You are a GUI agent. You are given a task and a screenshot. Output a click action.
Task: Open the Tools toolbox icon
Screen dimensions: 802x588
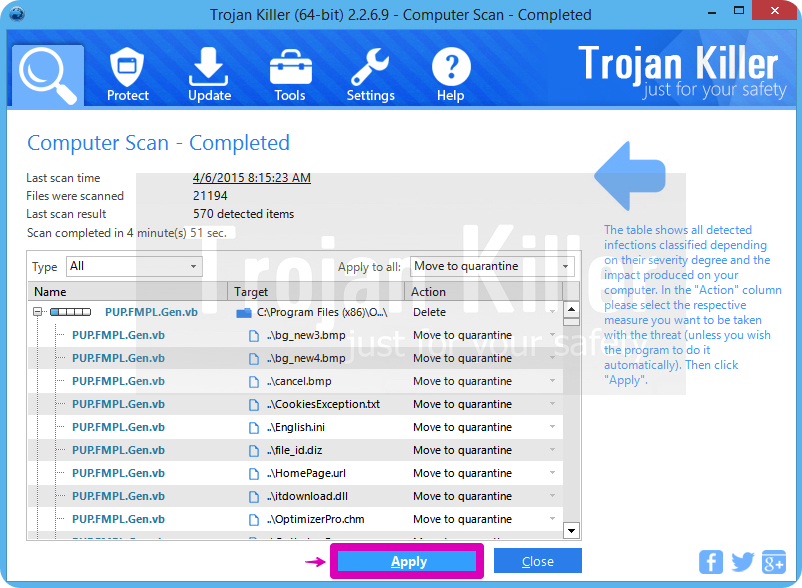pos(290,75)
